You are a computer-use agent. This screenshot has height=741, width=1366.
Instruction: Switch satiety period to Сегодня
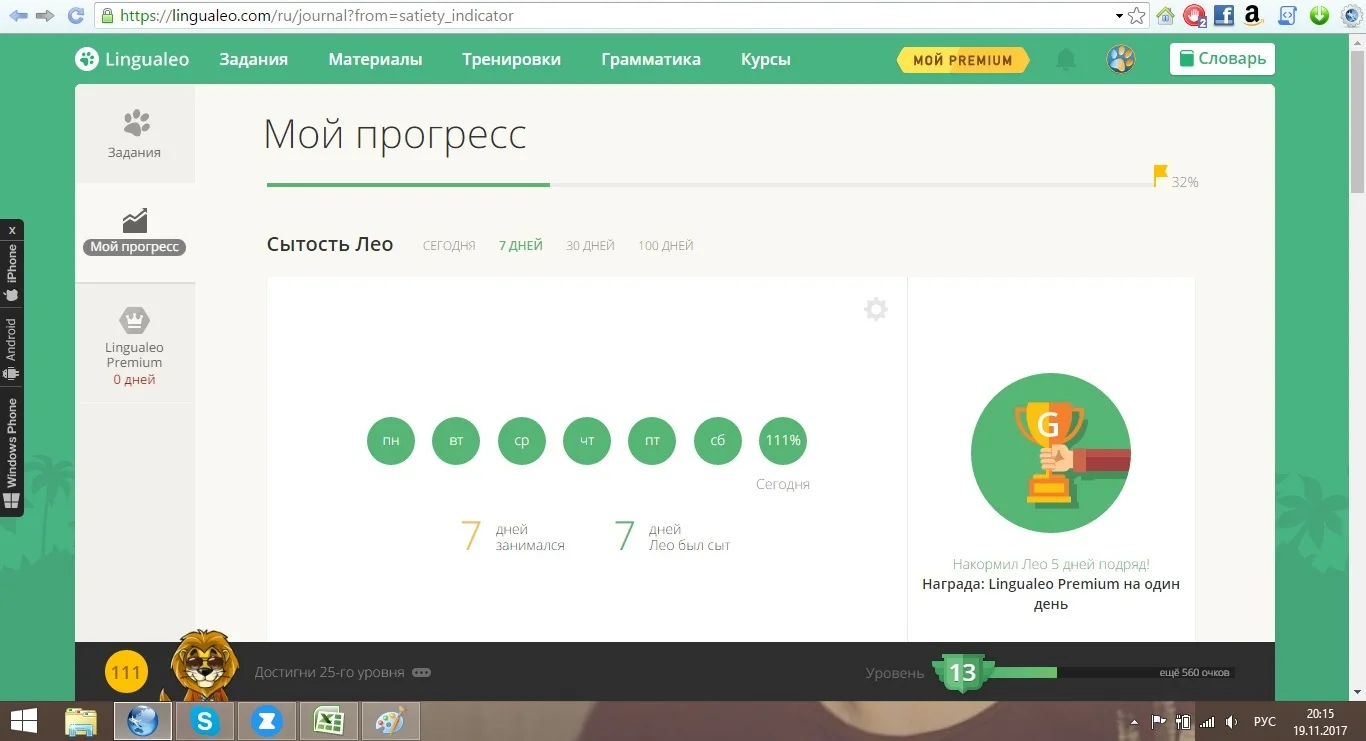click(449, 246)
